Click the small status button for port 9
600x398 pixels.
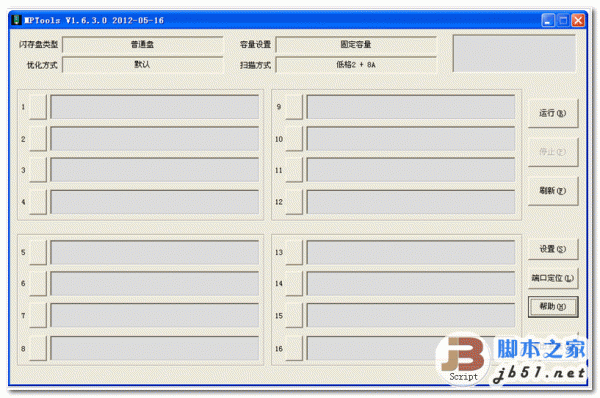pos(294,107)
